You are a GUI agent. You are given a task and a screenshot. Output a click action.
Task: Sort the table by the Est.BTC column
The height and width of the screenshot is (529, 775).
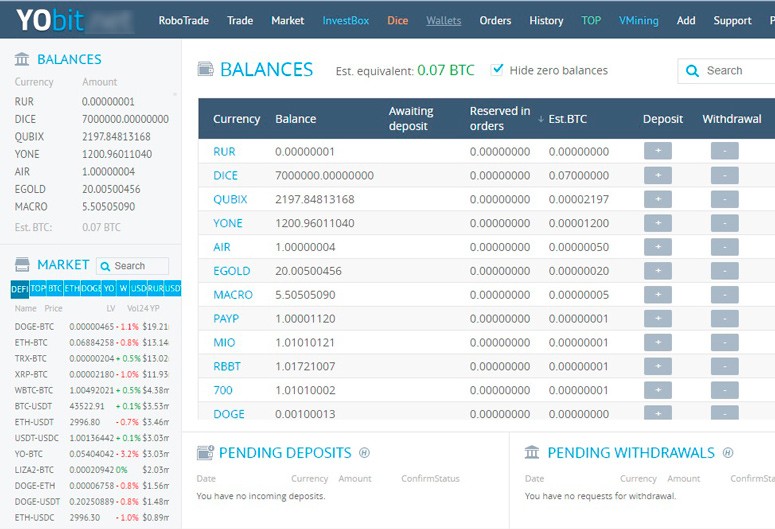[x=567, y=119]
